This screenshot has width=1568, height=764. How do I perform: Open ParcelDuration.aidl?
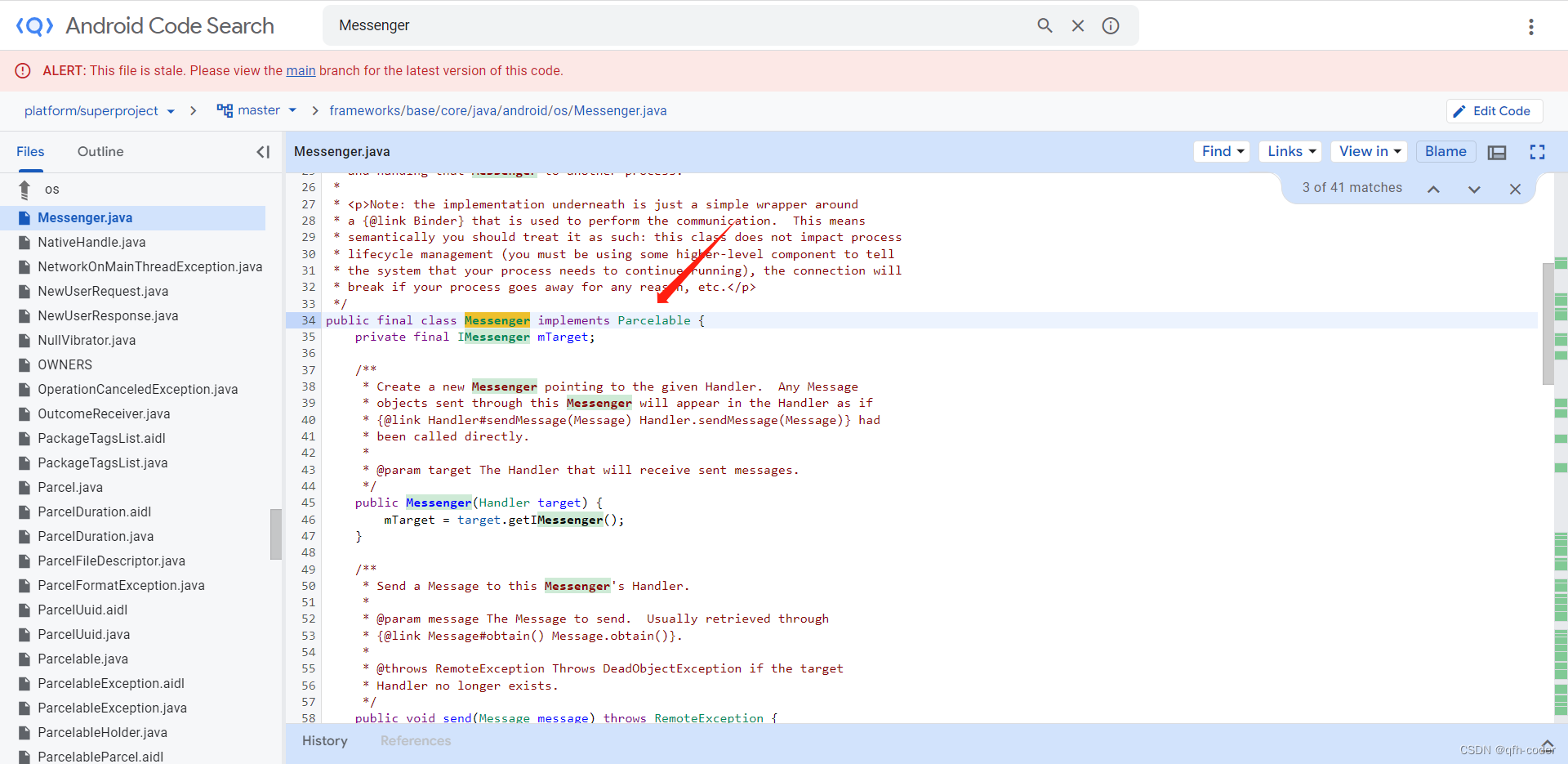tap(94, 512)
